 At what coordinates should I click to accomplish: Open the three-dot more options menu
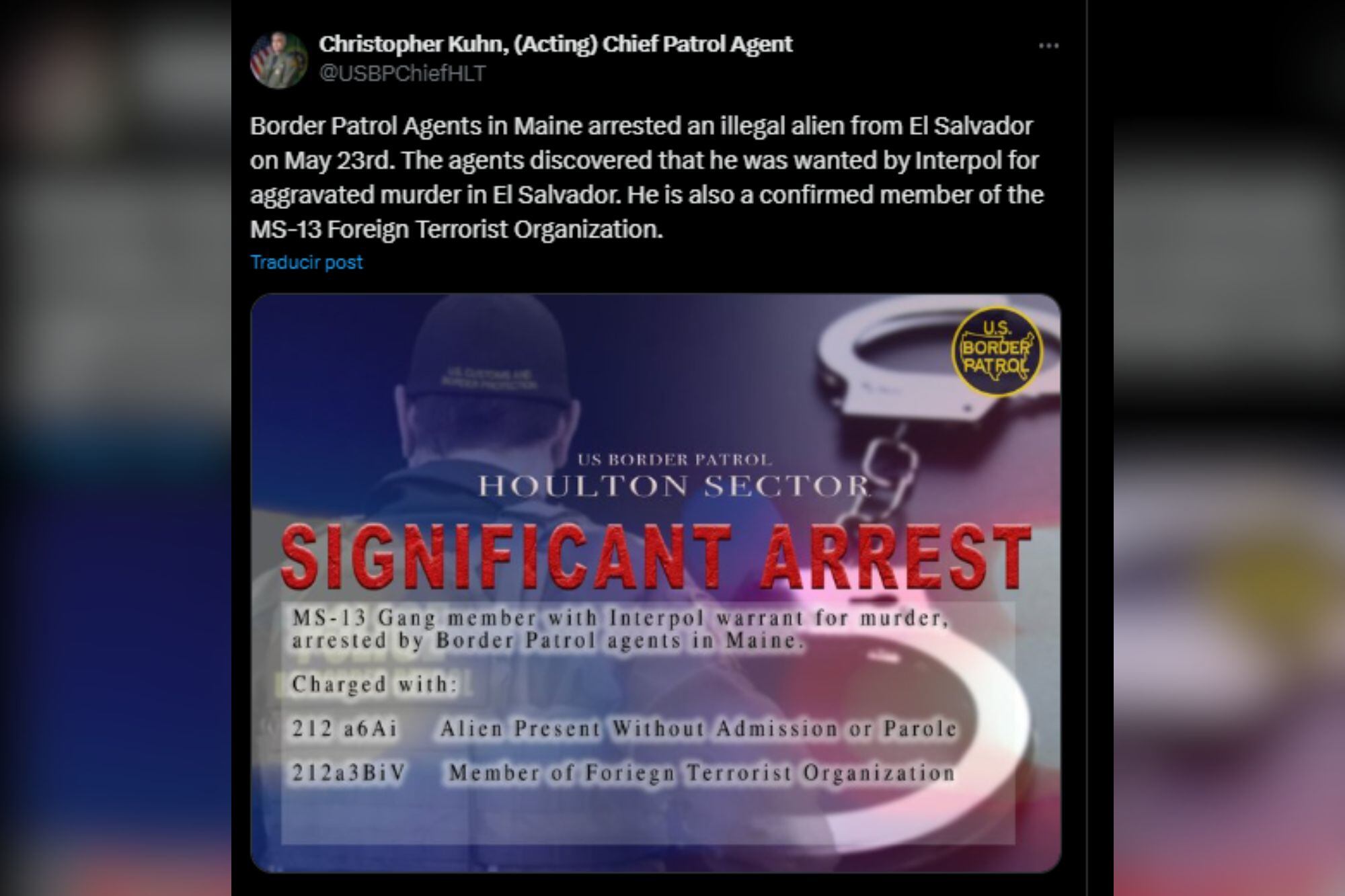point(1048,46)
